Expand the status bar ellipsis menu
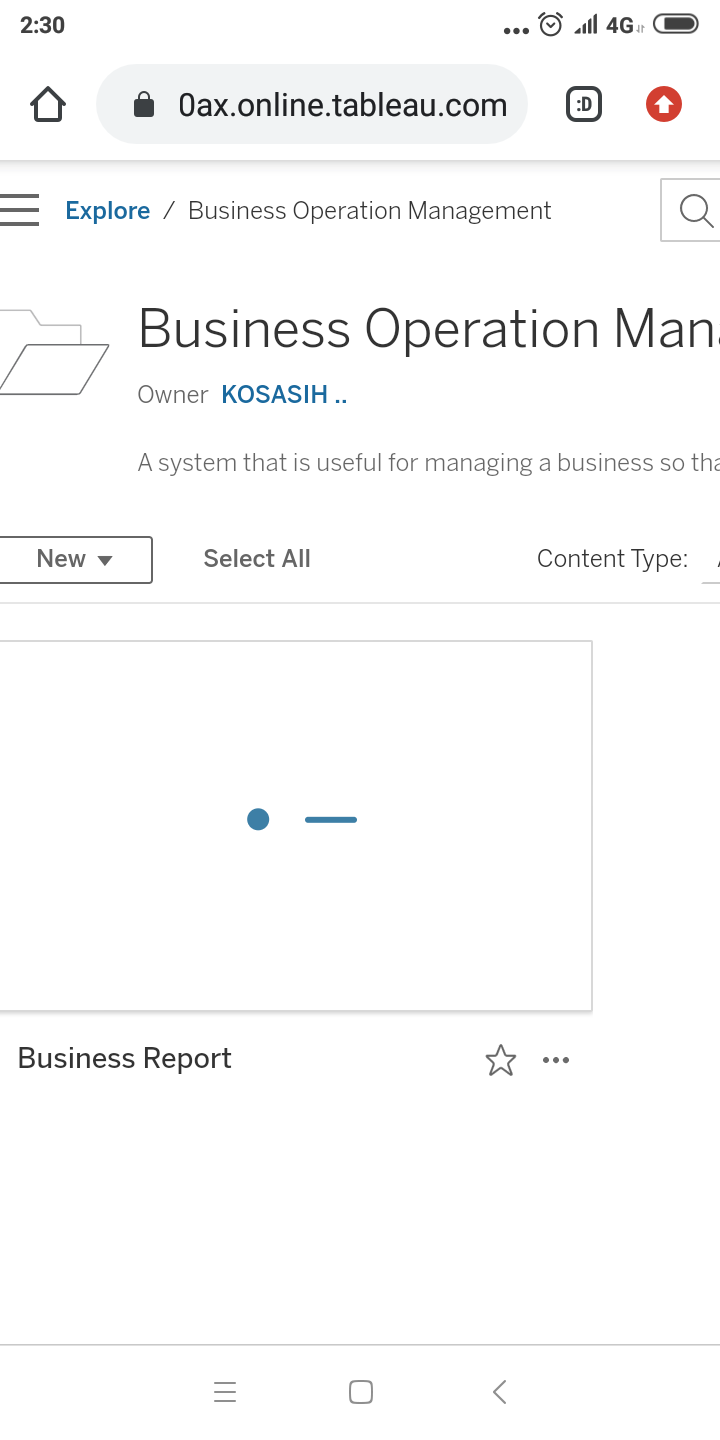This screenshot has width=720, height=1440. point(515,26)
